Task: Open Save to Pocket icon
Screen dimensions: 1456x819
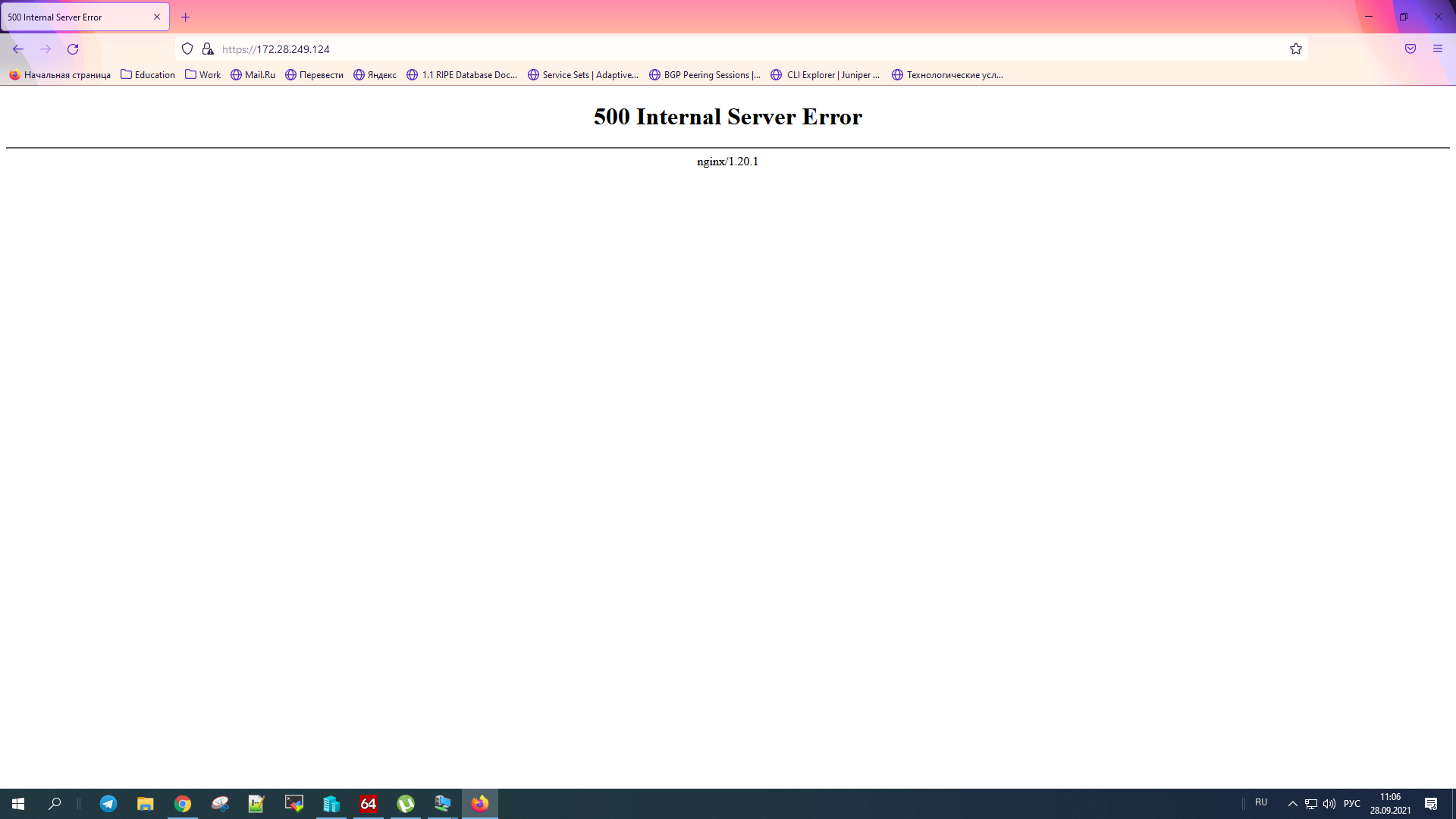Action: tap(1410, 49)
